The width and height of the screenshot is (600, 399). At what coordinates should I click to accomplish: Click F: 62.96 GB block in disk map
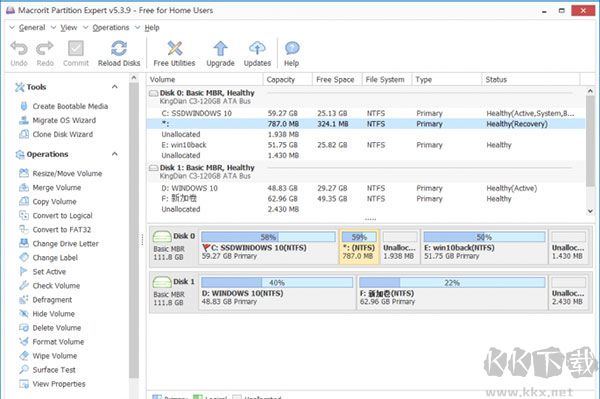[452, 293]
